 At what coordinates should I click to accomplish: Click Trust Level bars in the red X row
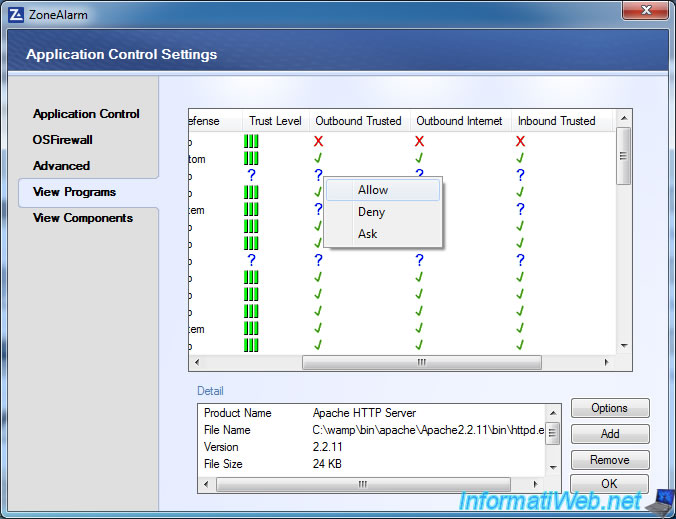pyautogui.click(x=251, y=141)
